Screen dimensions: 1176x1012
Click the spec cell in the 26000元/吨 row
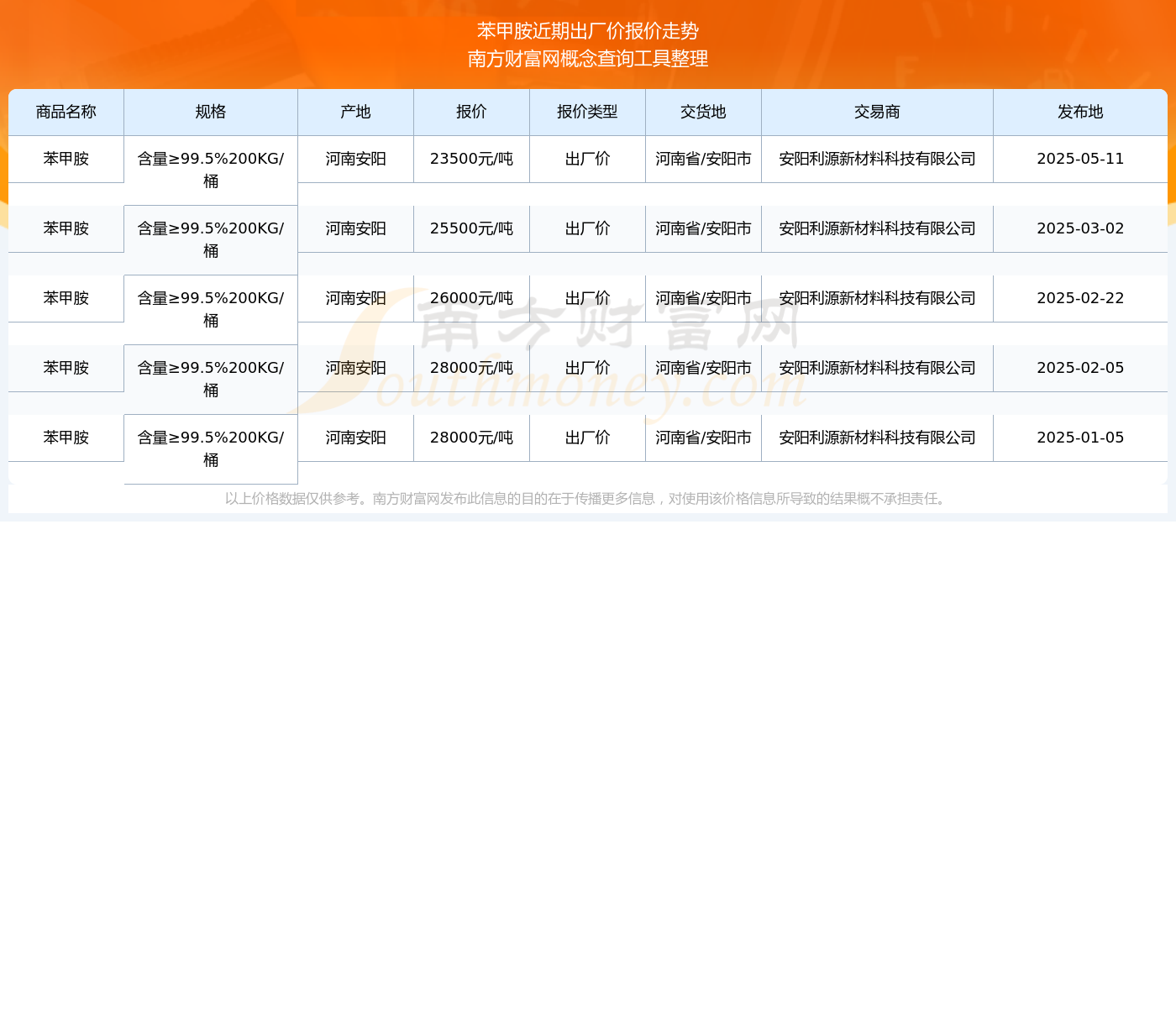point(211,309)
